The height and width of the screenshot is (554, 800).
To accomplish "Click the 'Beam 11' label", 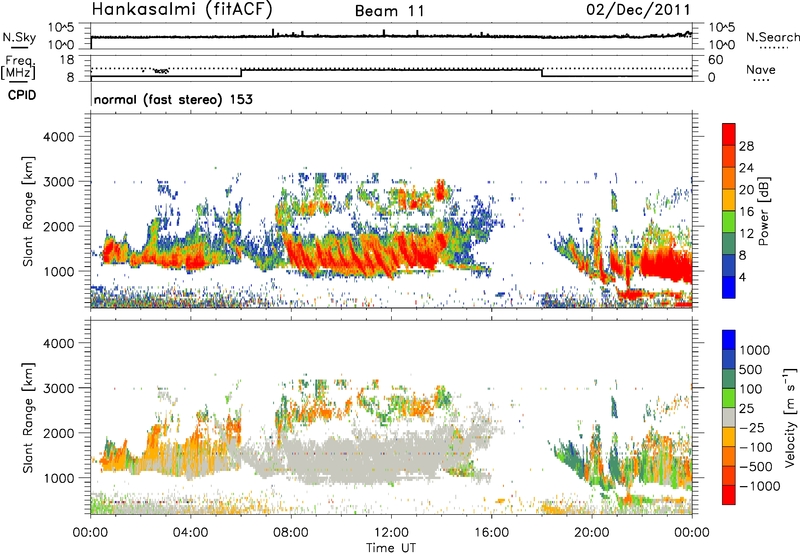I will pos(390,11).
